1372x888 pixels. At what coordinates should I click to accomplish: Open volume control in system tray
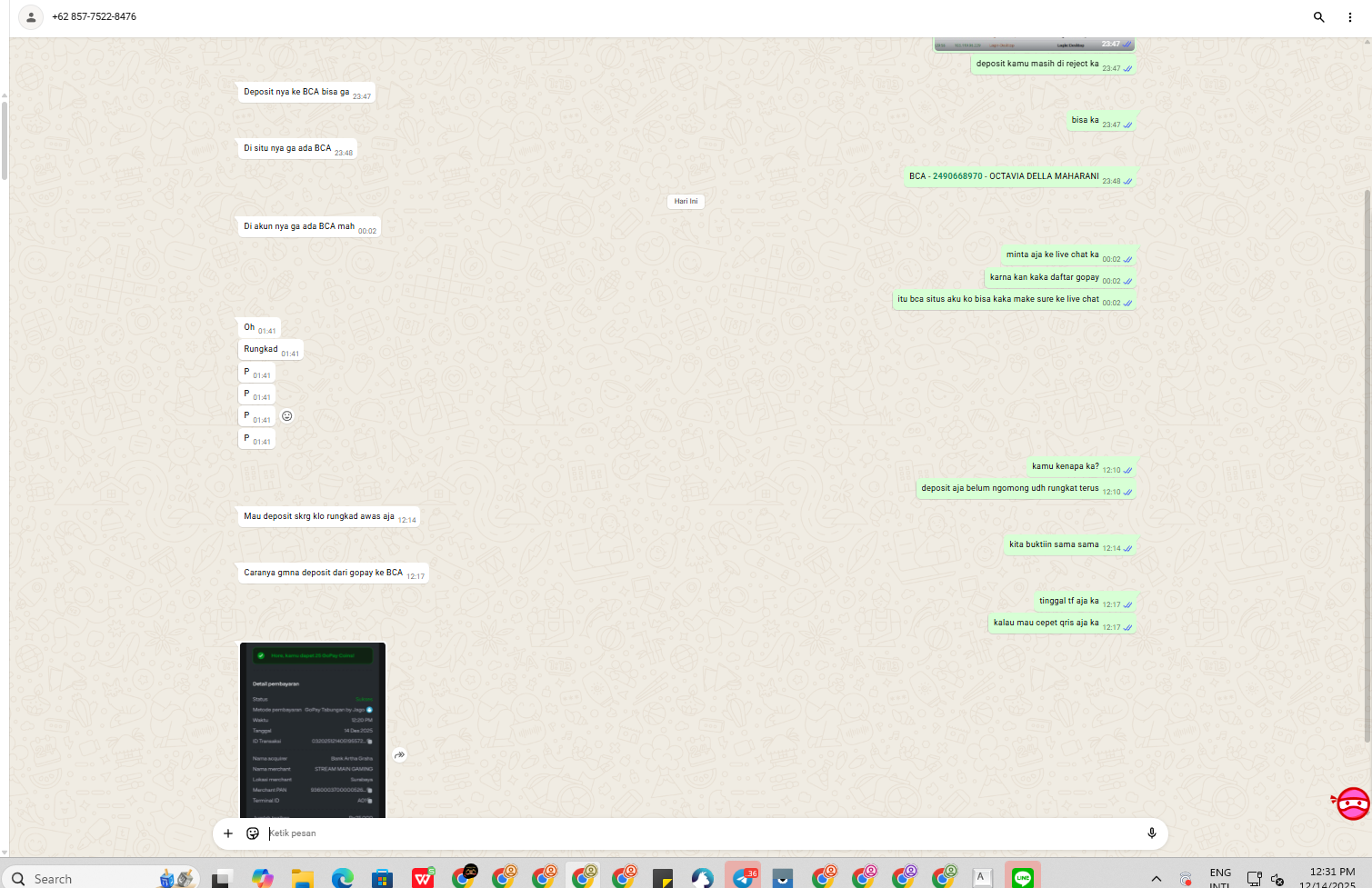(1277, 879)
